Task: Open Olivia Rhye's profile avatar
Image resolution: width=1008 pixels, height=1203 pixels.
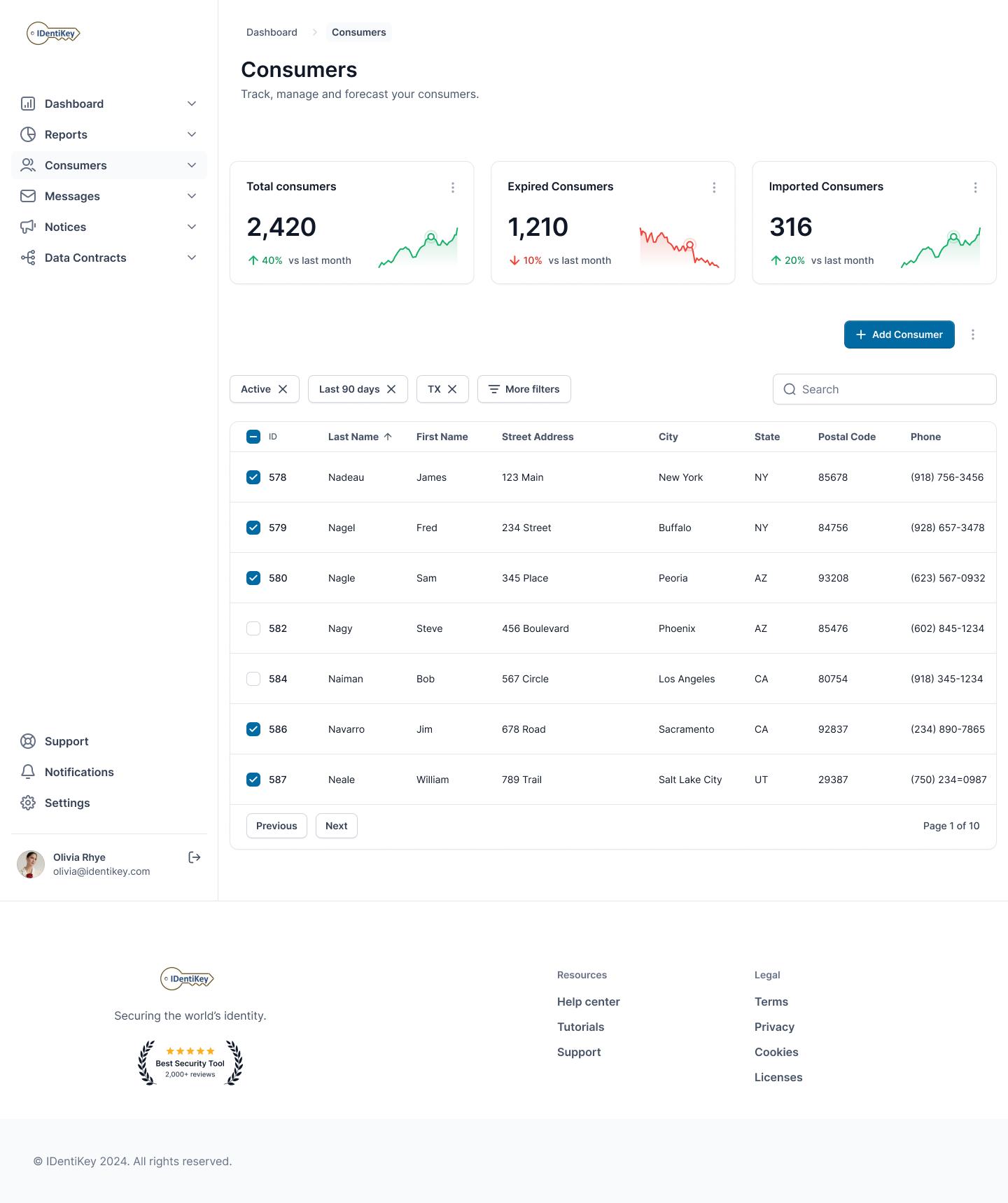Action: (x=31, y=864)
